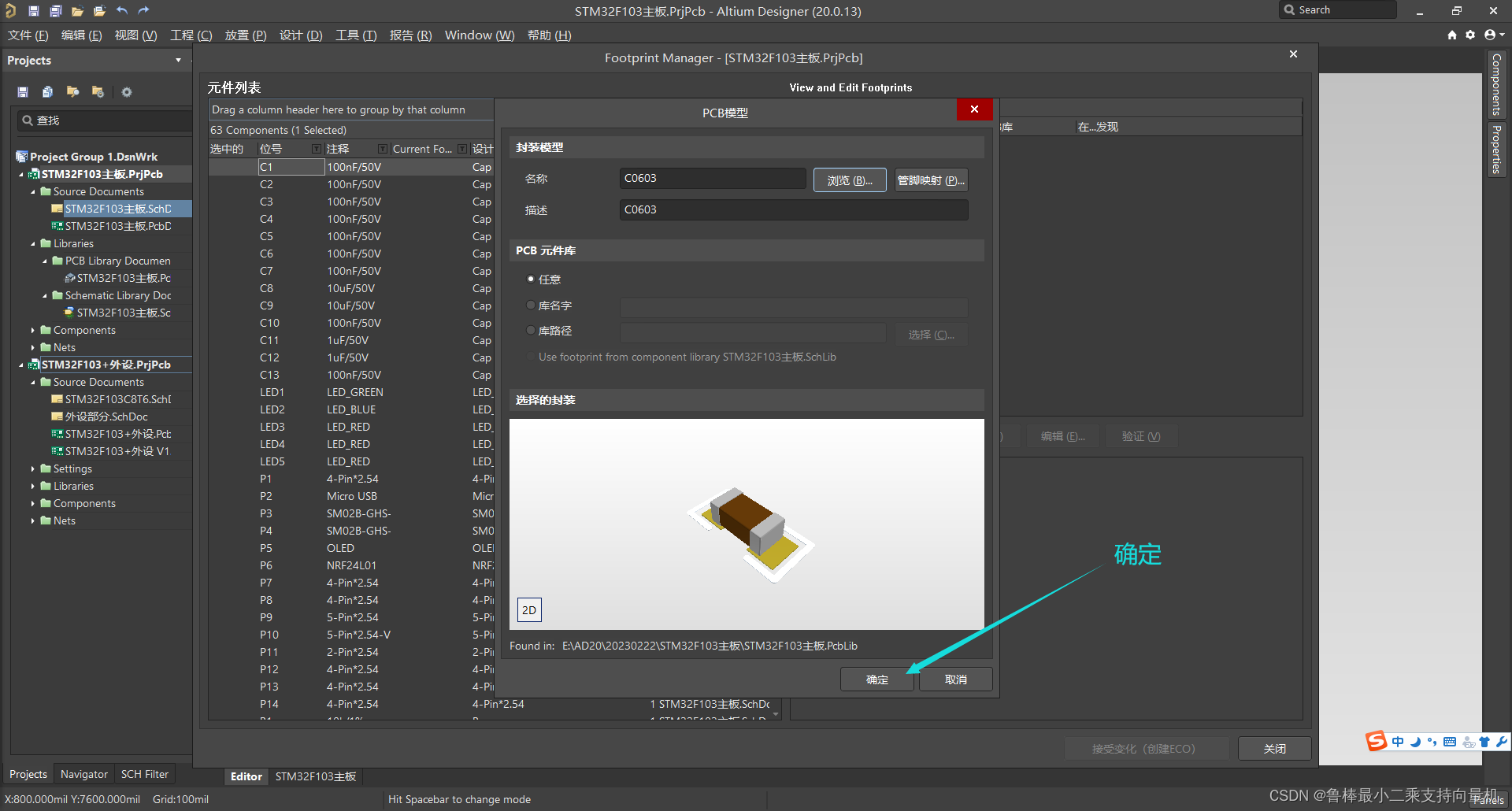This screenshot has width=1512, height=811.
Task: Open the 文件 (F) menu
Action: point(28,35)
